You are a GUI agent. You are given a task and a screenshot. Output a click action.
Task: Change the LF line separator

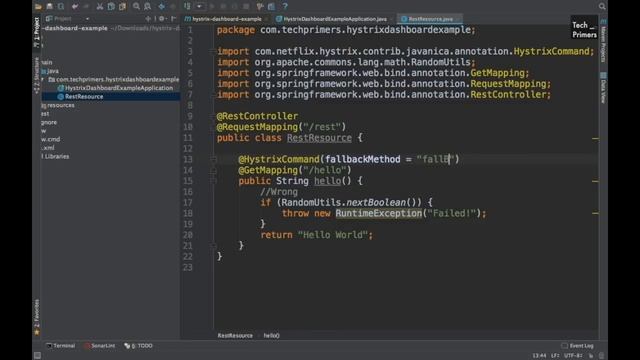pos(554,356)
